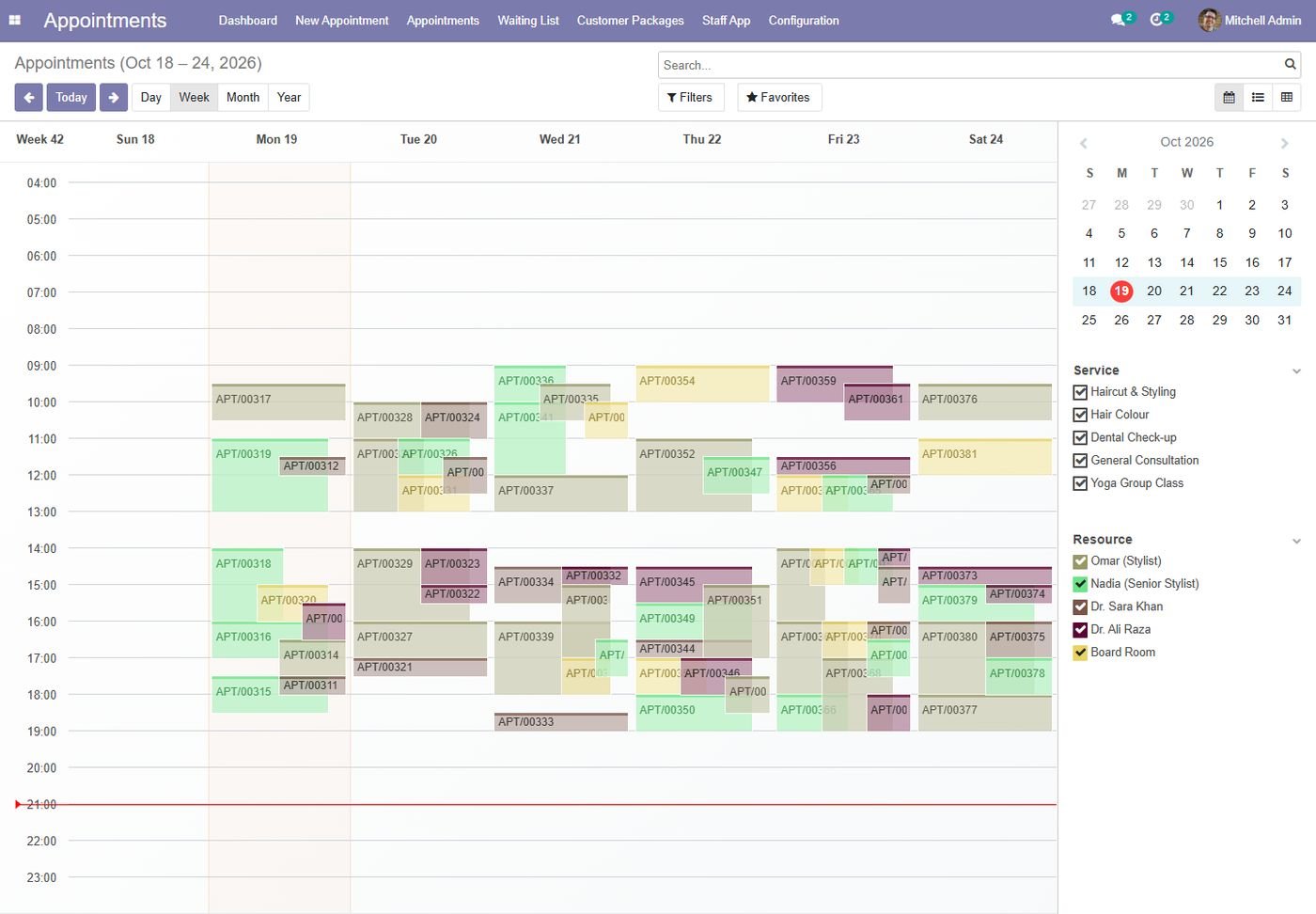This screenshot has width=1316, height=914.
Task: Go to previous week with left arrow
Action: coord(28,98)
